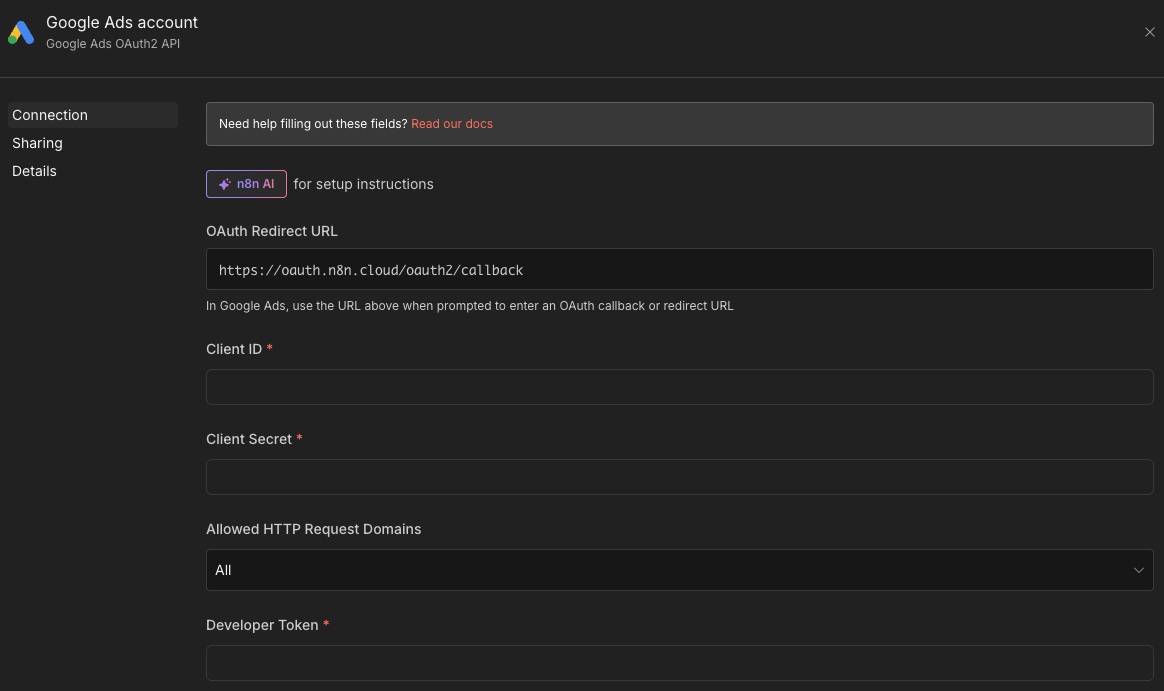Switch to the Details tab
Image resolution: width=1164 pixels, height=691 pixels.
[34, 171]
